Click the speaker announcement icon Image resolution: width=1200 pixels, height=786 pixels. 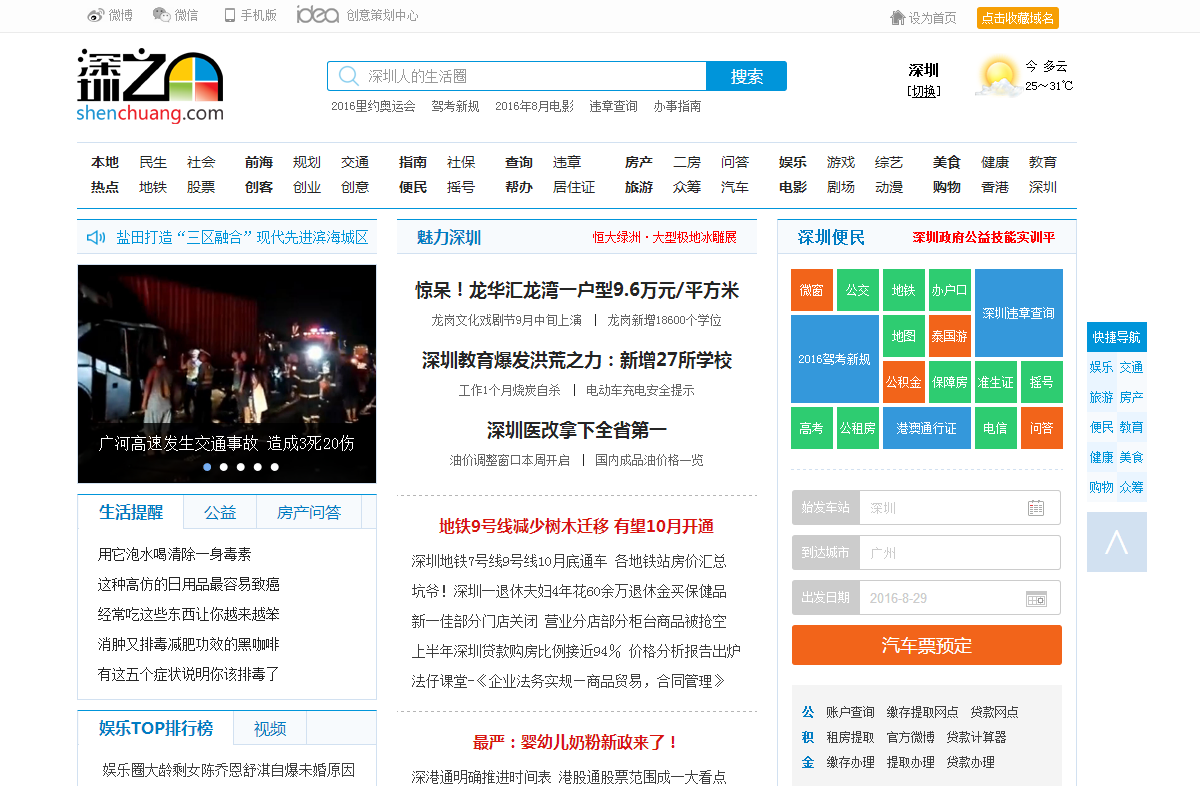(96, 237)
